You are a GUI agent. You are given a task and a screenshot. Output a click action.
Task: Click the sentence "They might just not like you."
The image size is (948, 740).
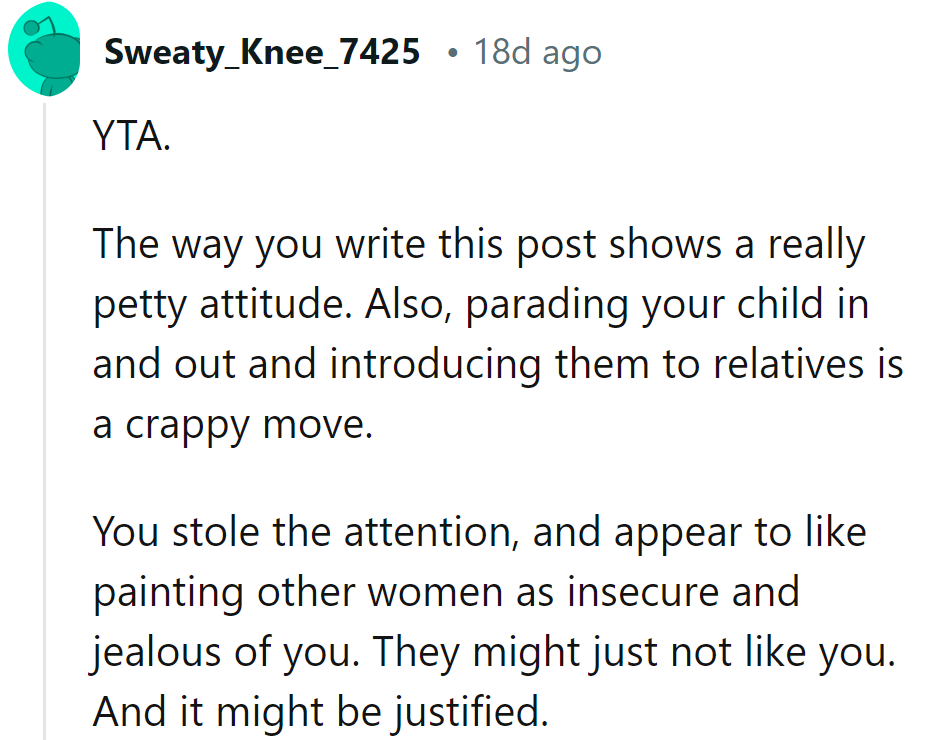click(x=634, y=653)
